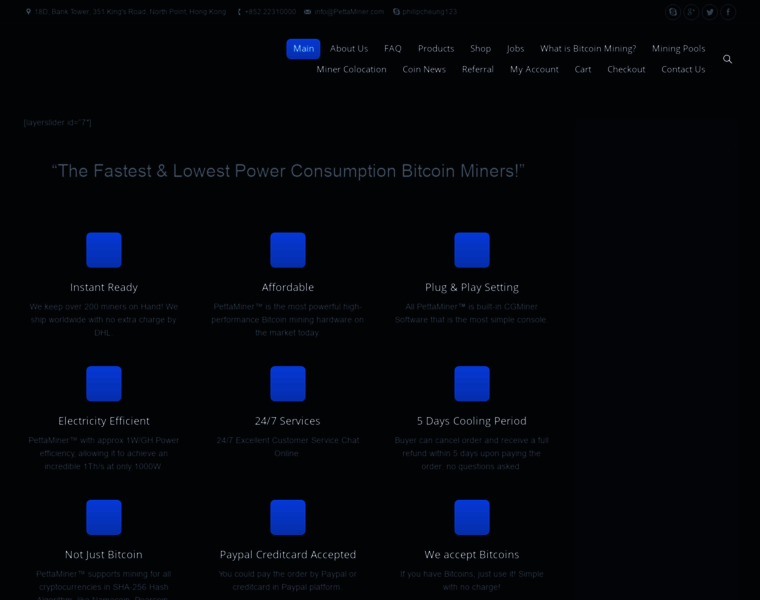Select the Main menu item
This screenshot has width=760, height=600.
(303, 49)
